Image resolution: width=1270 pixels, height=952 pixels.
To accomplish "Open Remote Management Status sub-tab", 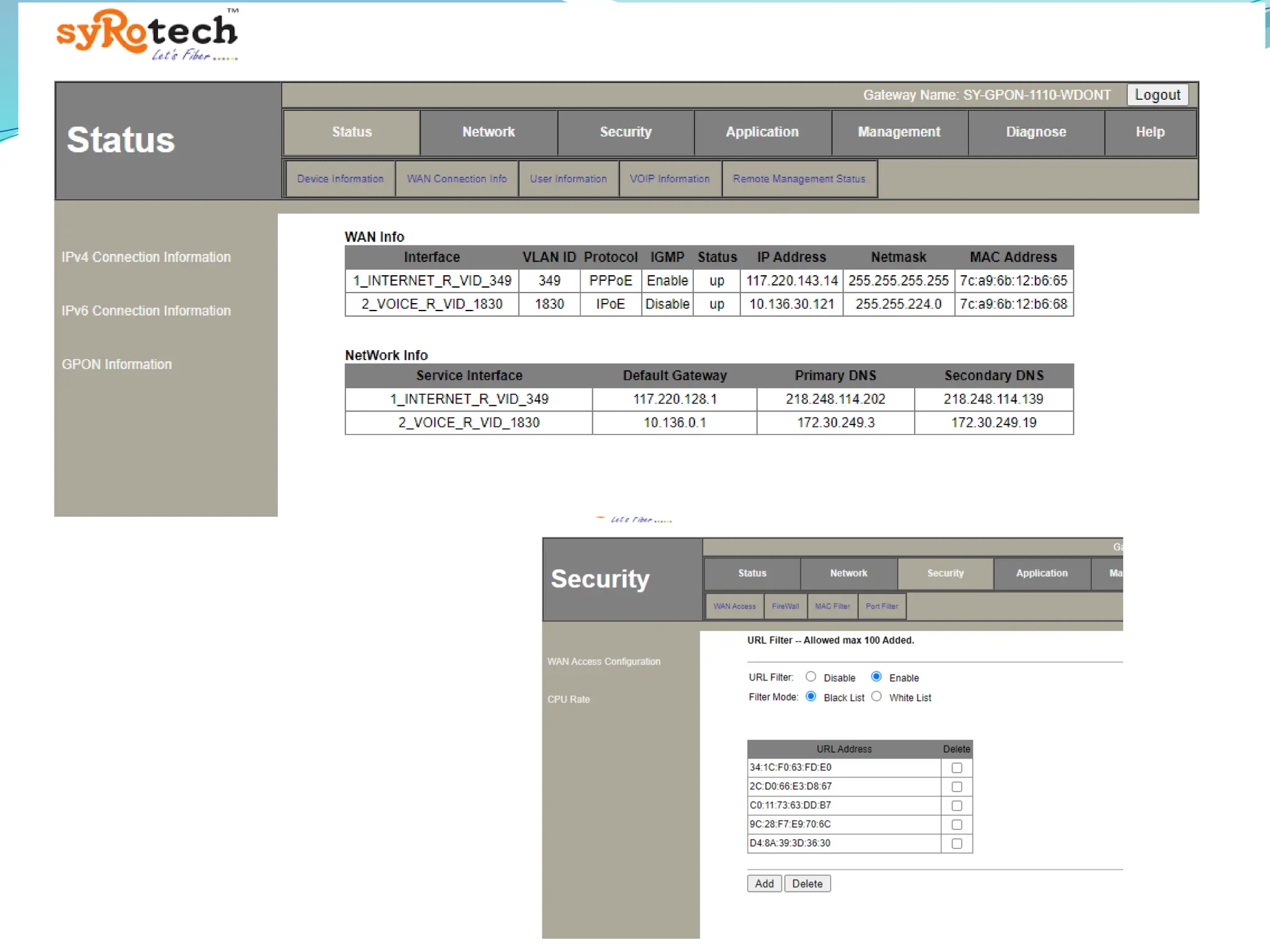I will [x=799, y=178].
